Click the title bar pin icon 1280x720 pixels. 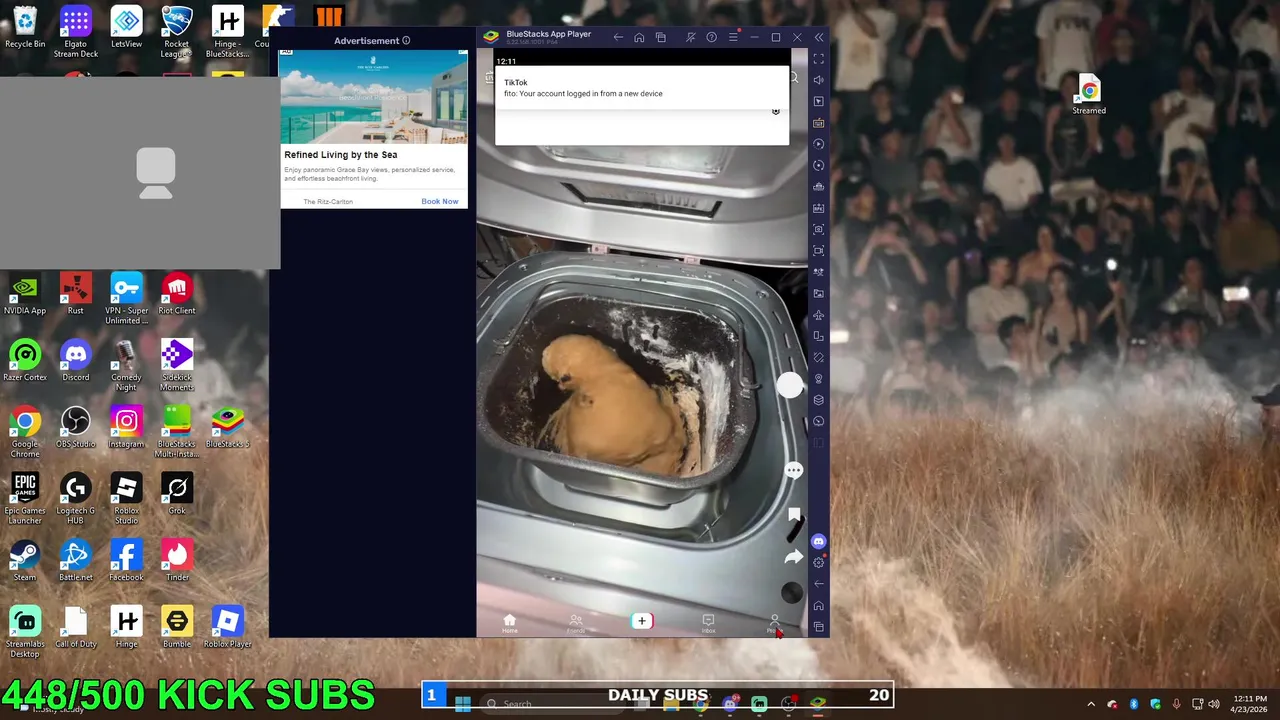[690, 37]
